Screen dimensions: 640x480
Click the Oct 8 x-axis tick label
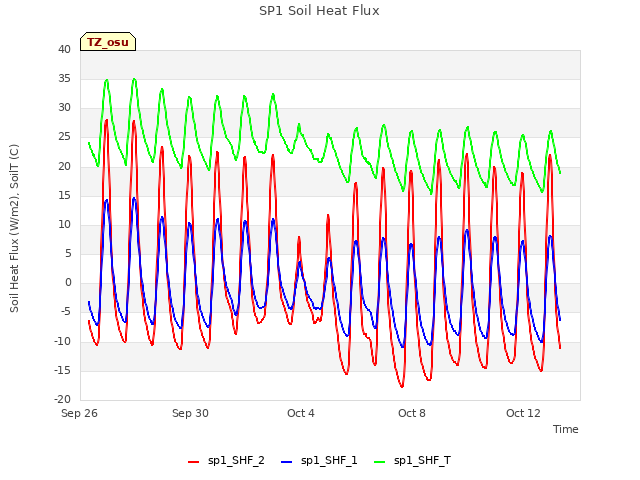pyautogui.click(x=412, y=413)
